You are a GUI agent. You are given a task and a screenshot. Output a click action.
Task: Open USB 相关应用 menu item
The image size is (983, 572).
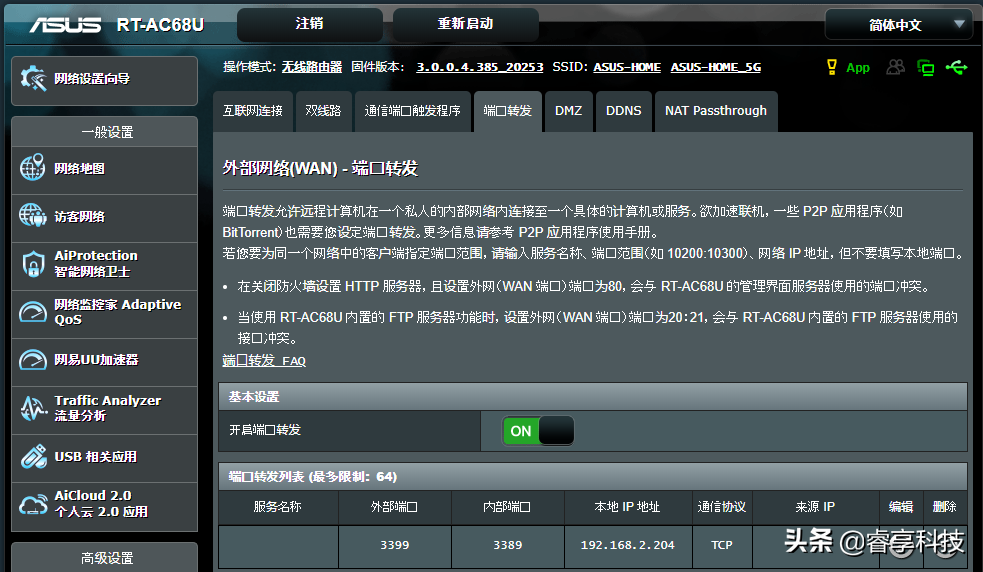(x=105, y=458)
